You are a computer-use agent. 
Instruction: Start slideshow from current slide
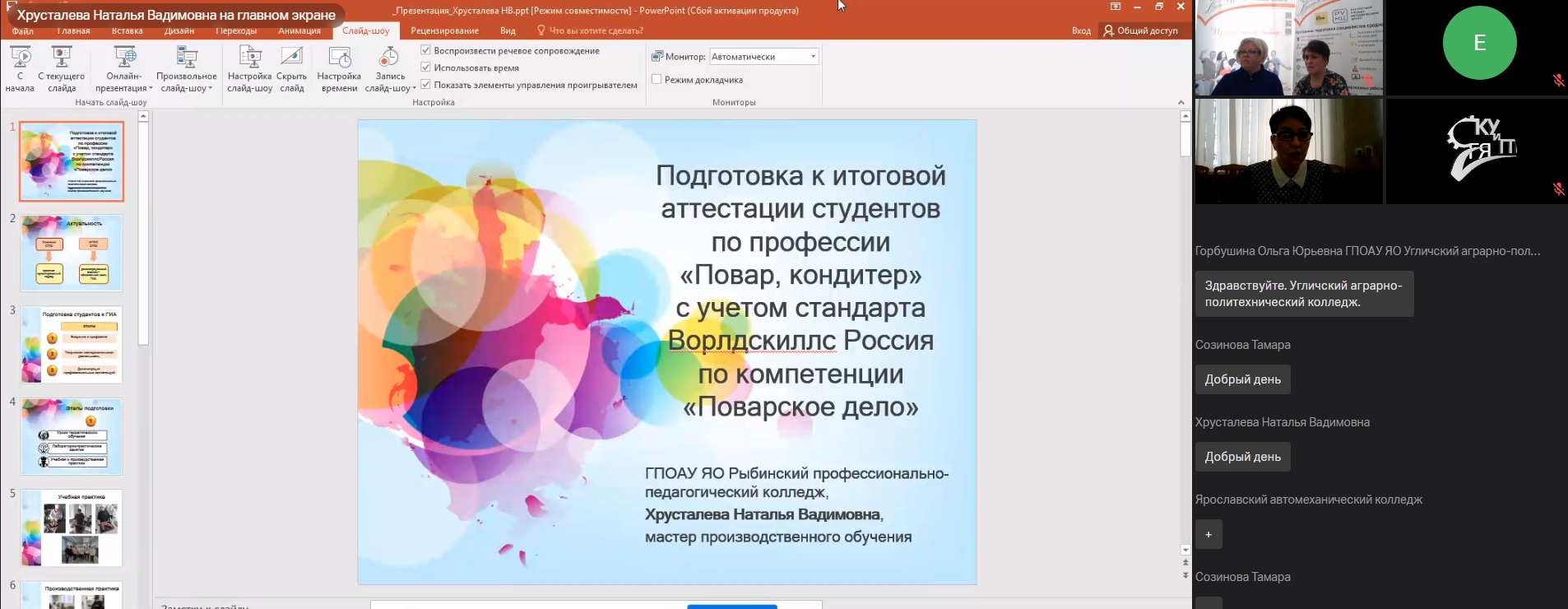(x=61, y=68)
